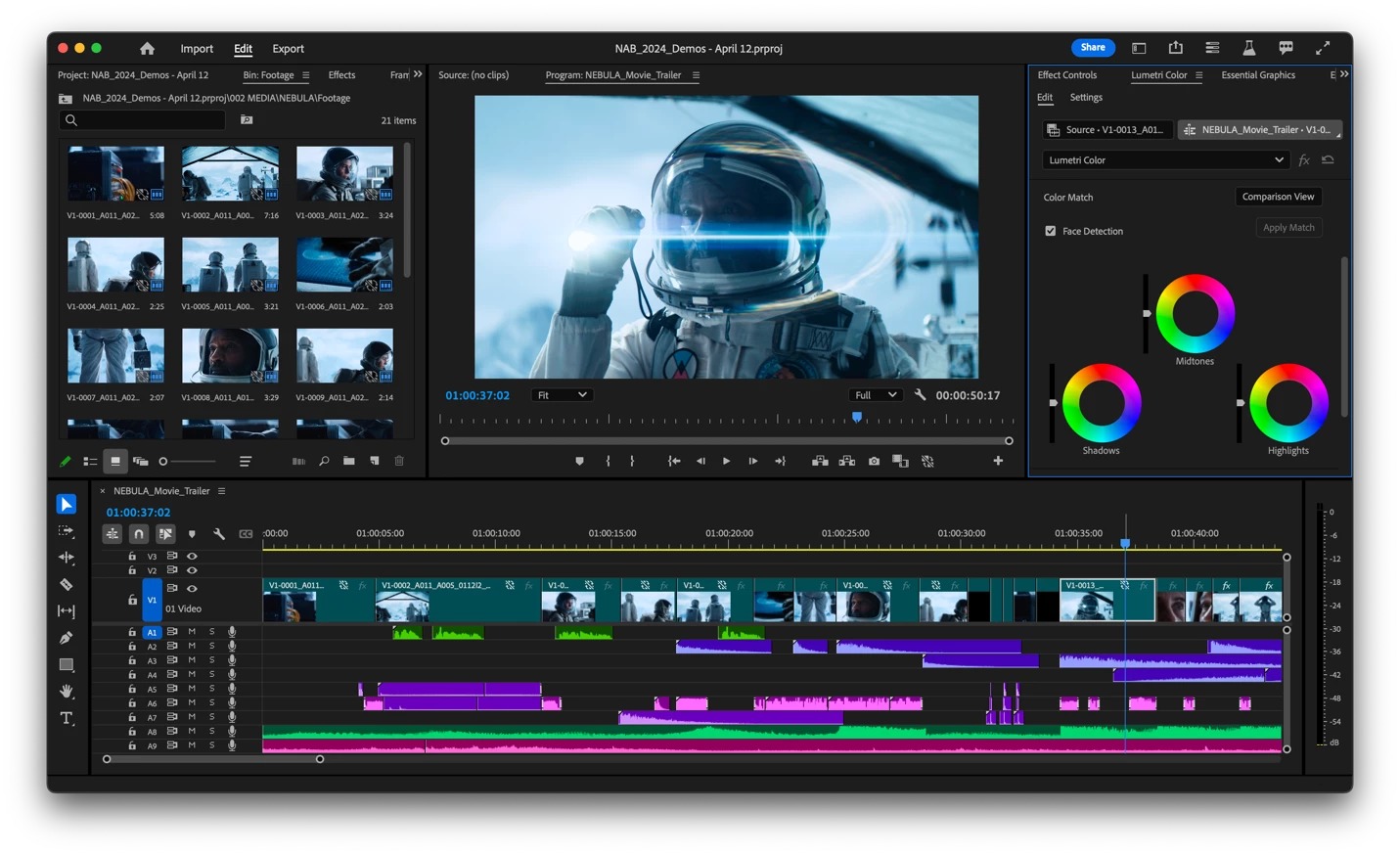This screenshot has height=855, width=1400.
Task: Open the Import workspace tab
Action: pos(197,48)
